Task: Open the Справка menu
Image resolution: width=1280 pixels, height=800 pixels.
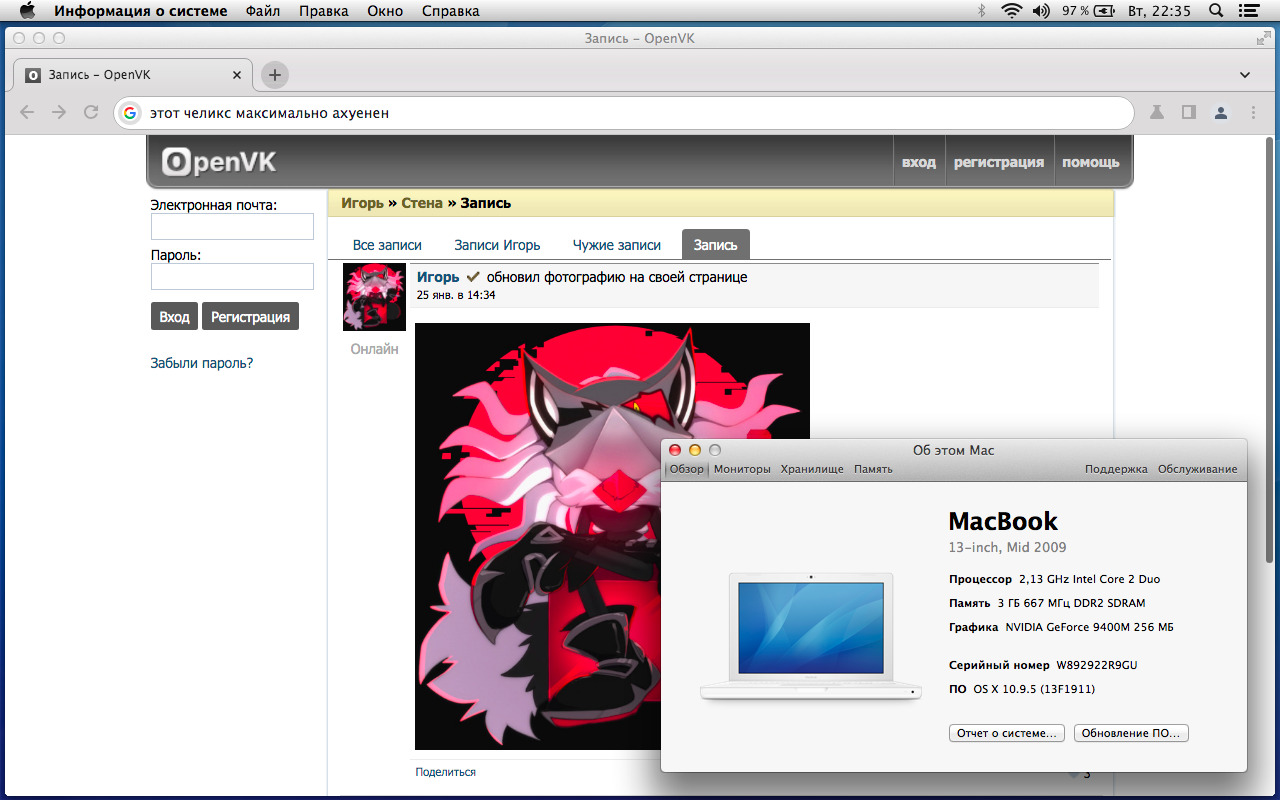Action: coord(449,11)
